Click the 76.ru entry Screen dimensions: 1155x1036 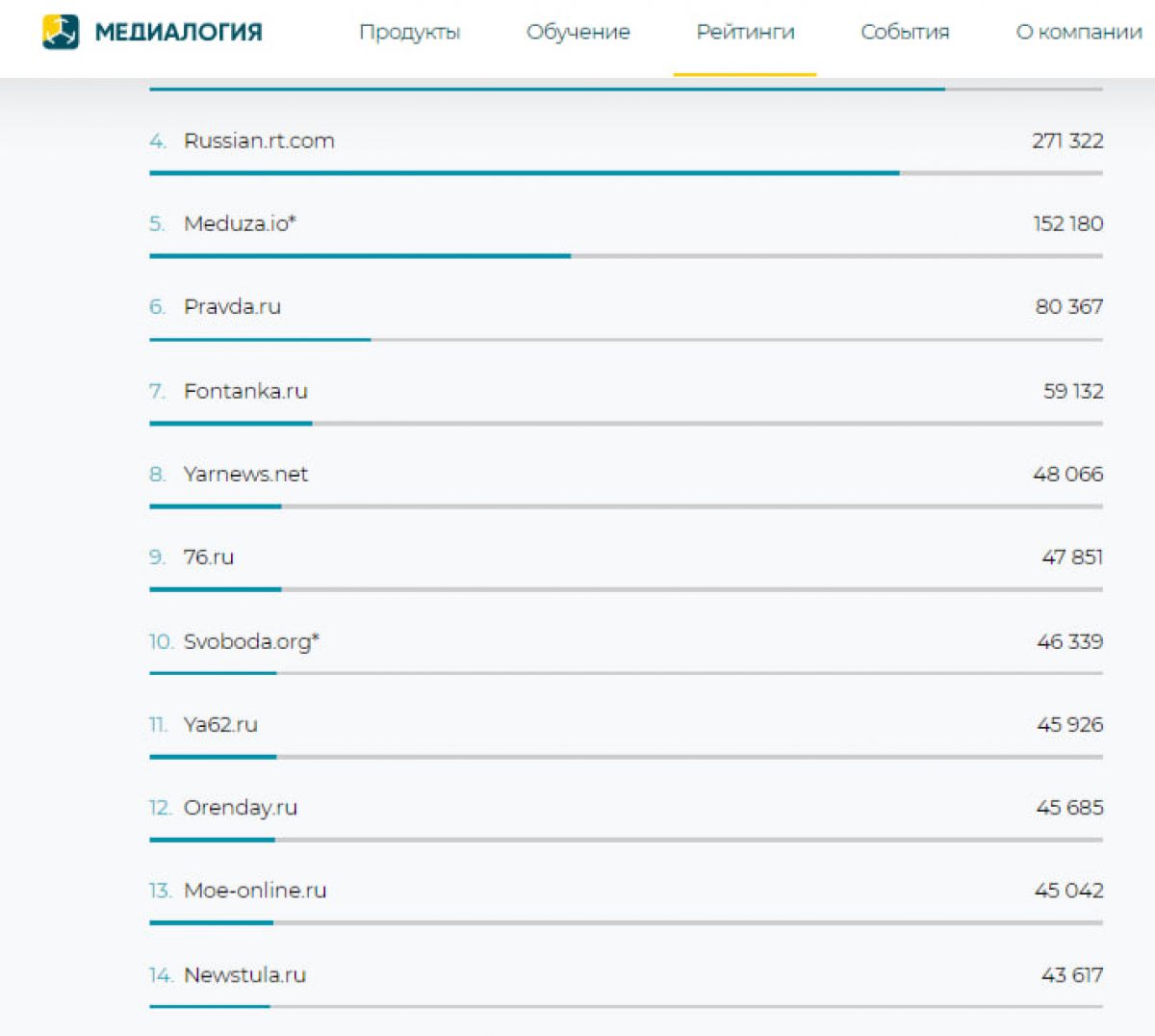click(209, 557)
